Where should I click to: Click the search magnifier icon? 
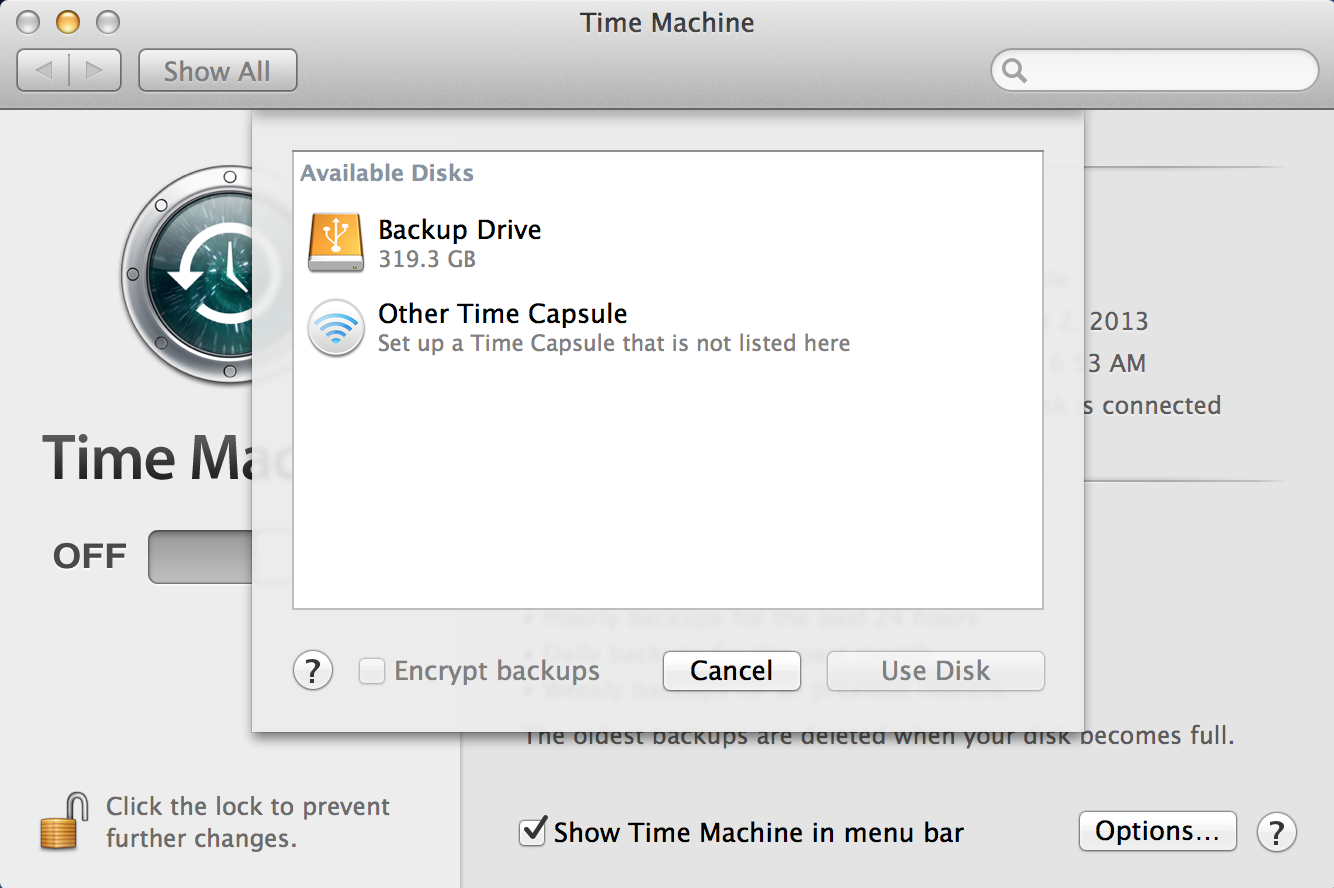(x=1014, y=71)
